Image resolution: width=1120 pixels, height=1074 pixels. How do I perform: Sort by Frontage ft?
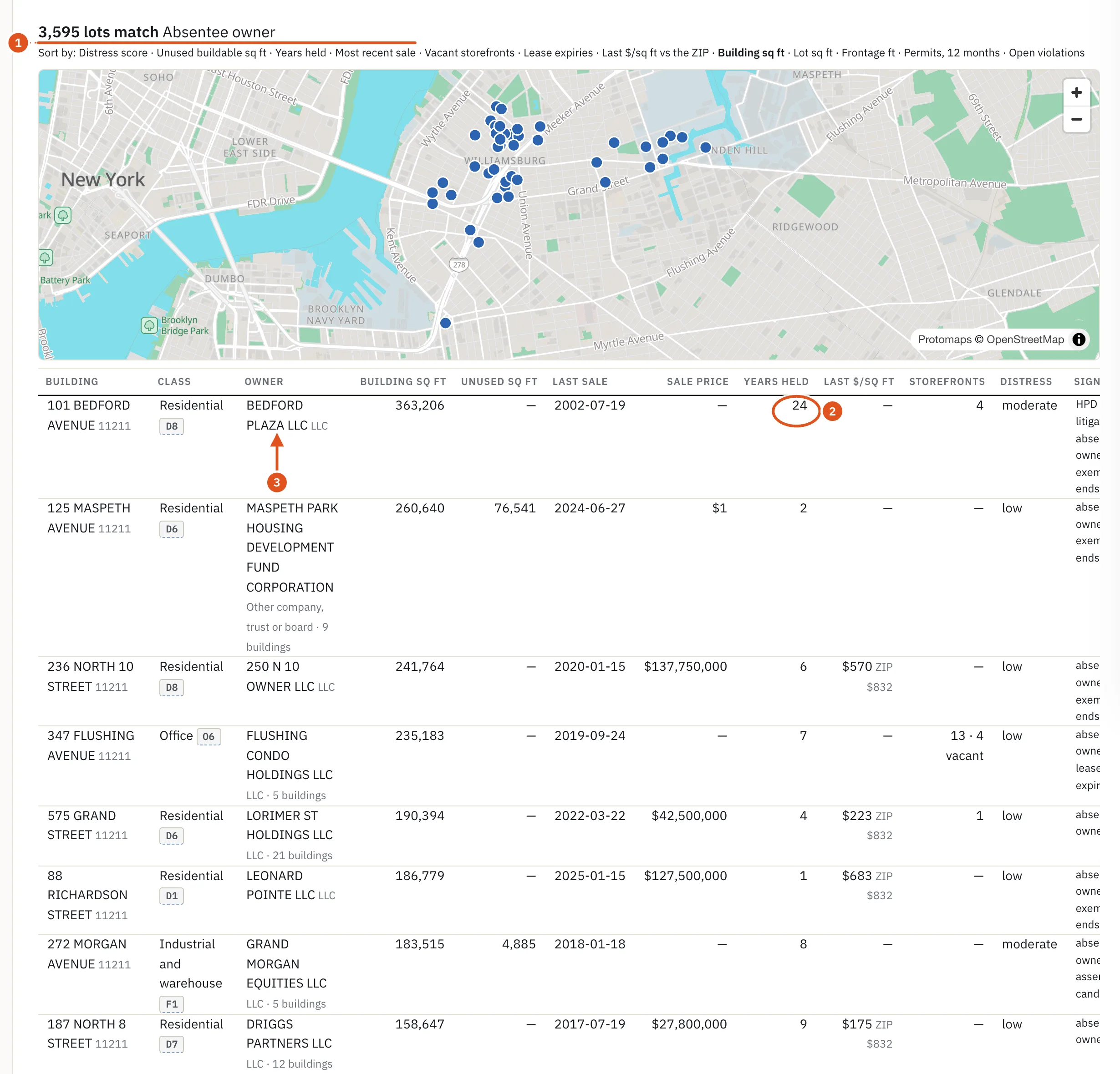(x=869, y=52)
